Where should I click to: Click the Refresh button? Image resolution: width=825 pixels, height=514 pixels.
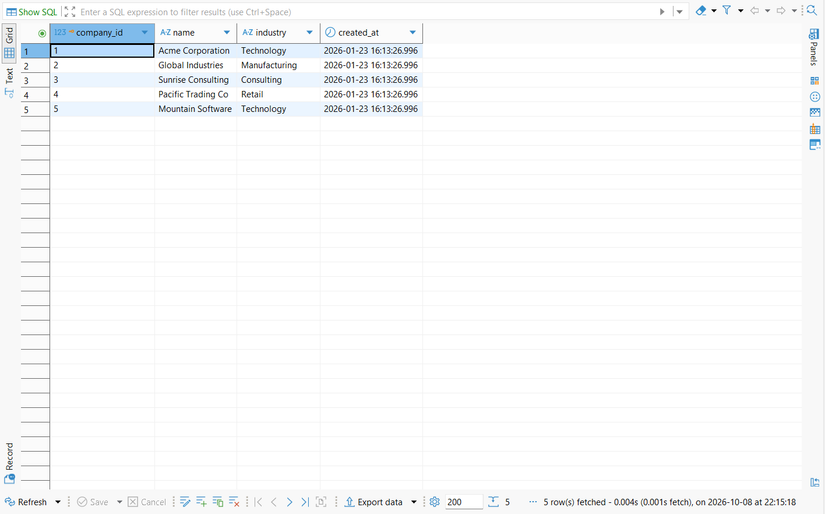click(x=26, y=502)
